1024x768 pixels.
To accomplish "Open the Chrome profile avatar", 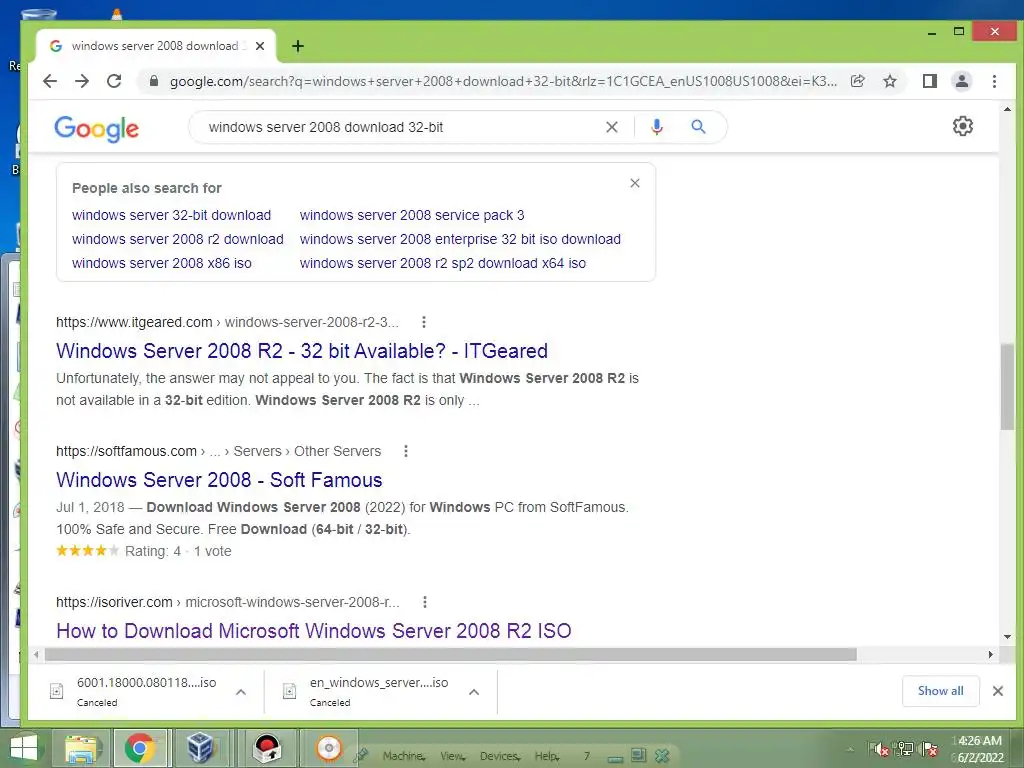I will tap(962, 81).
